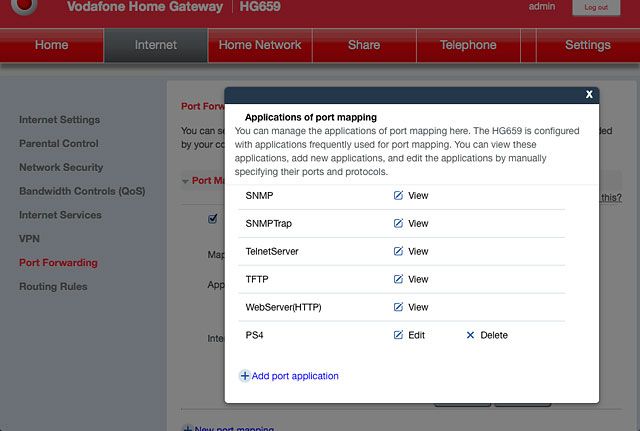Click the Applications of port mapping heading
640x431 pixels.
point(311,117)
